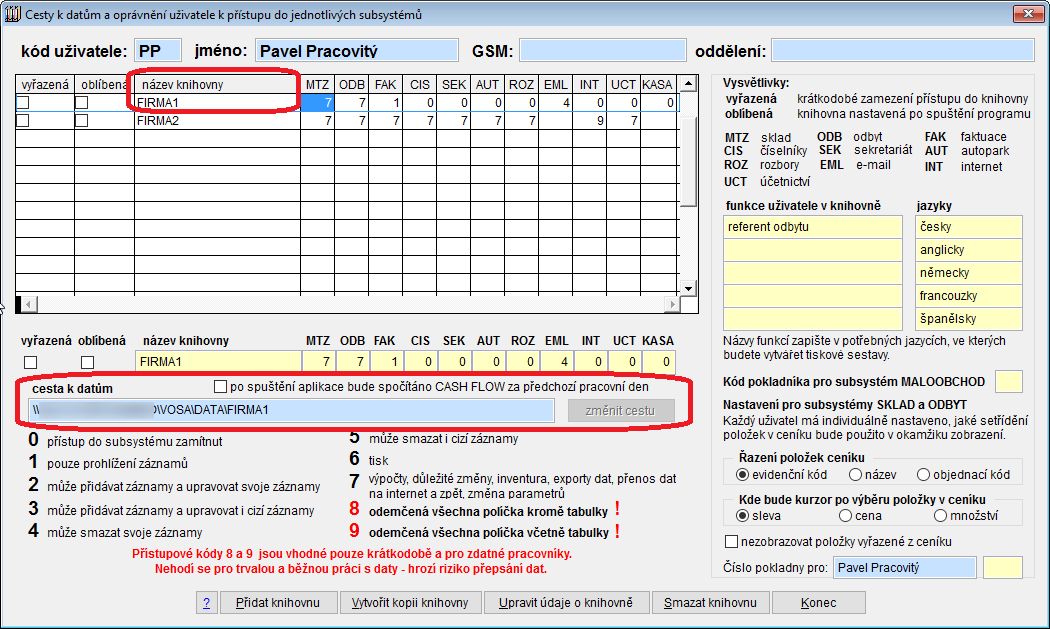Select název radio for price list sorting
This screenshot has height=629, width=1050.
tap(855, 475)
